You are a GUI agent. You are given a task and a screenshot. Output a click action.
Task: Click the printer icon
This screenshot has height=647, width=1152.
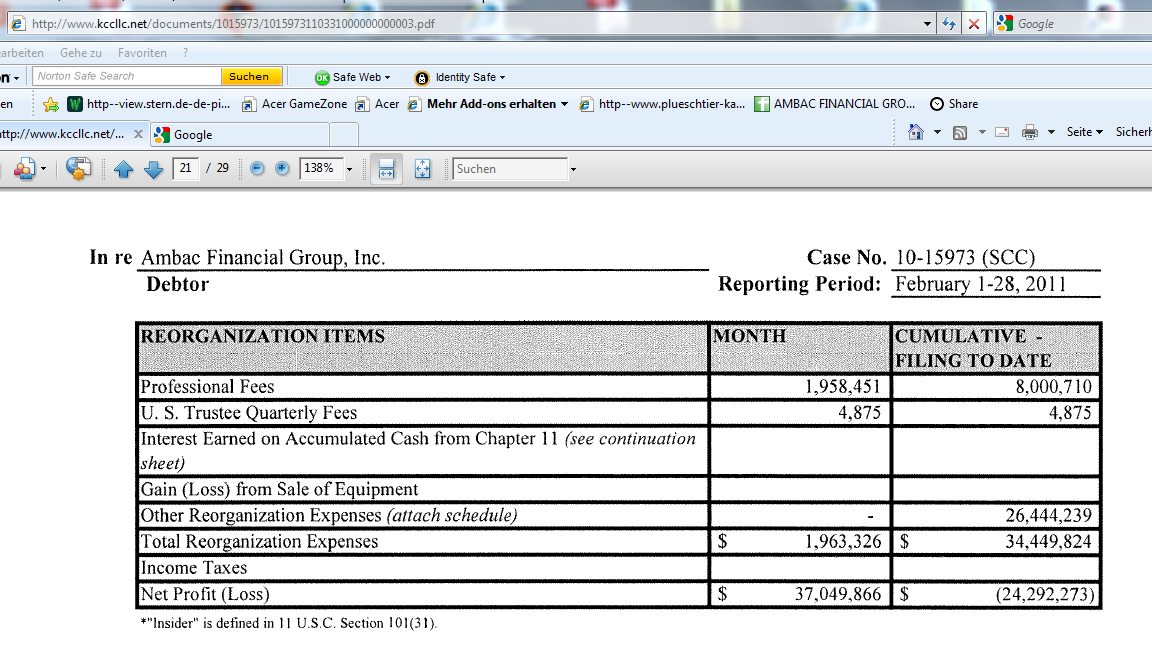(1030, 132)
